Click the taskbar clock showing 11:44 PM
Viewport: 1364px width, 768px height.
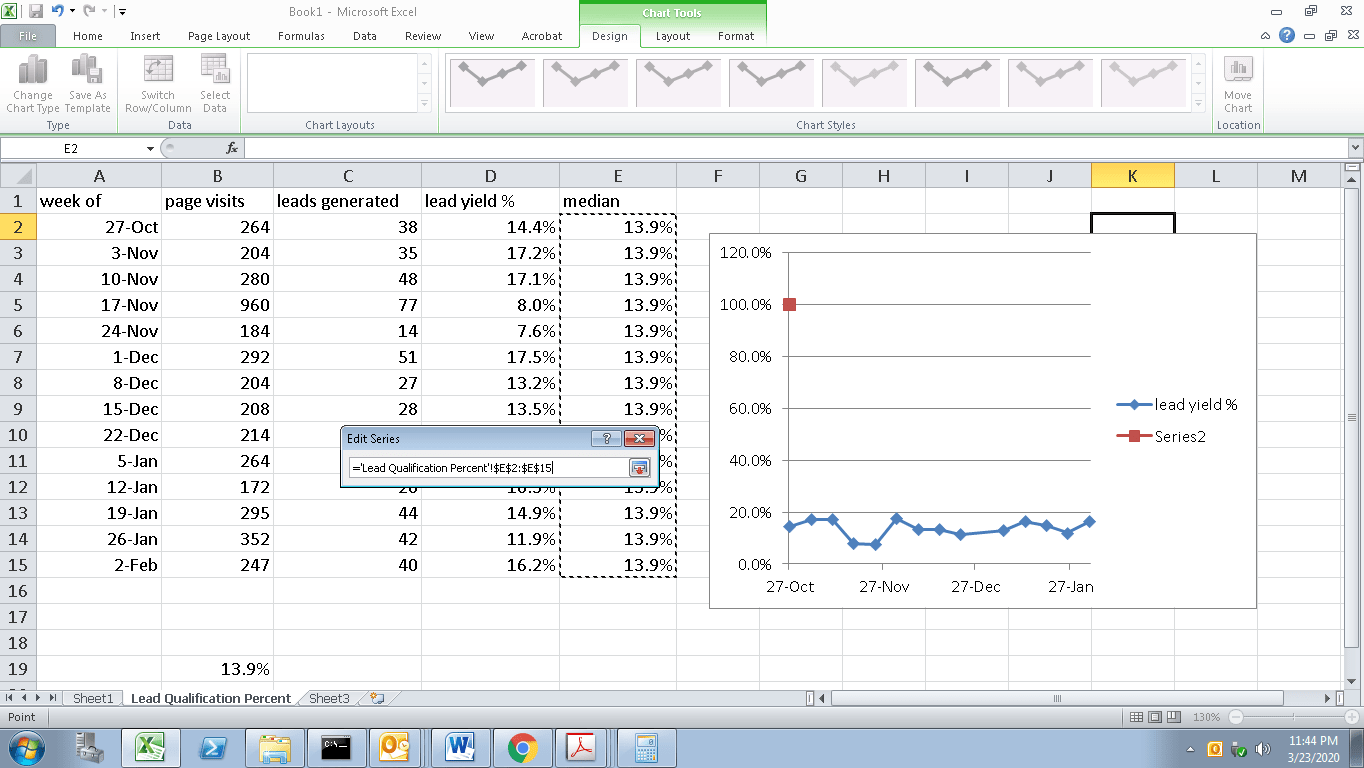(1313, 748)
